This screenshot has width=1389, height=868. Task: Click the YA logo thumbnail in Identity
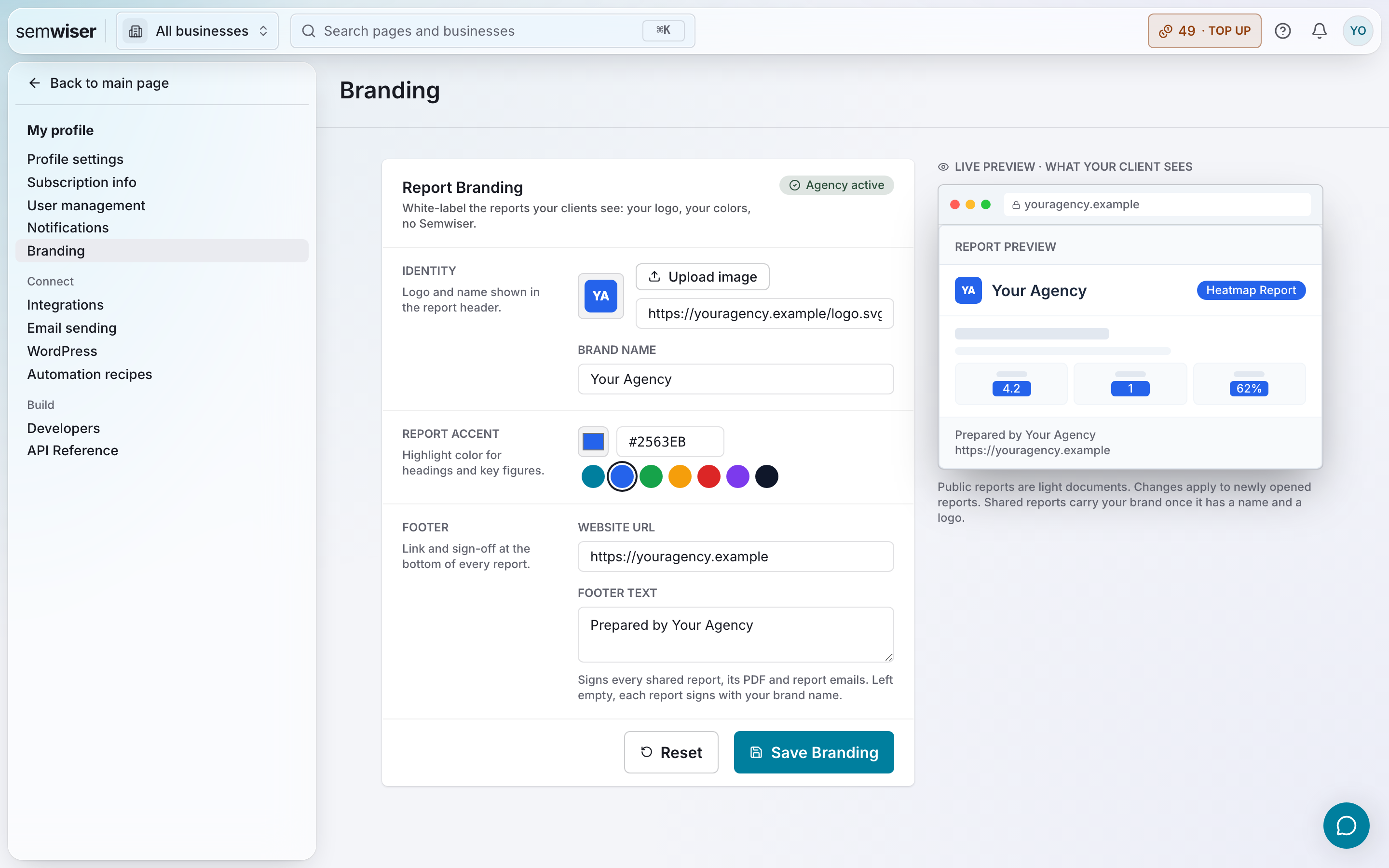[x=600, y=296]
